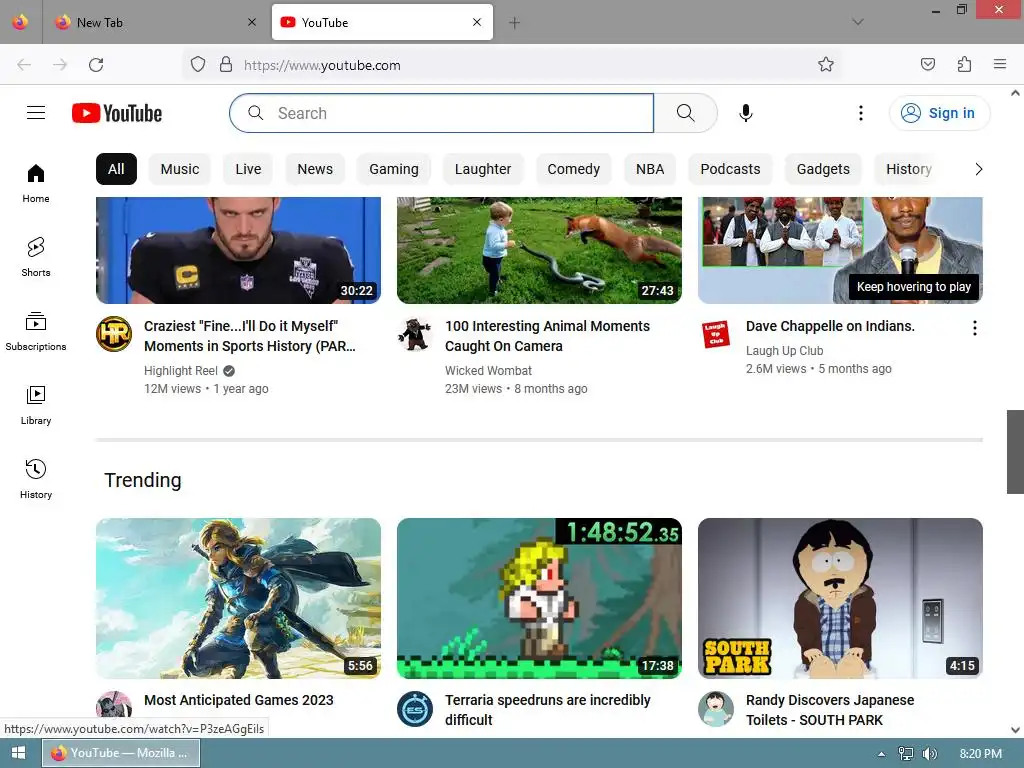This screenshot has height=768, width=1024.
Task: Search with your voice microphone icon
Action: coord(746,113)
